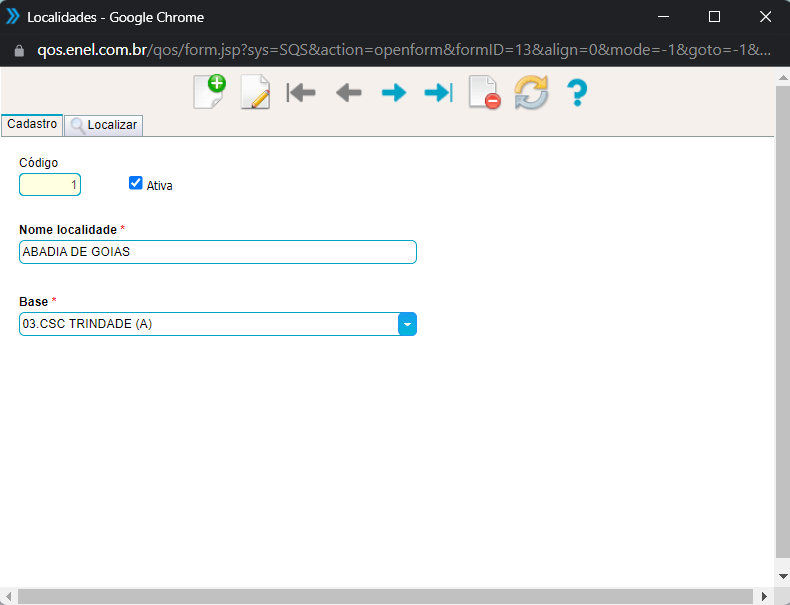Click the Base combo box showing 03.CSC TRINDADE
790x605 pixels.
[x=208, y=324]
